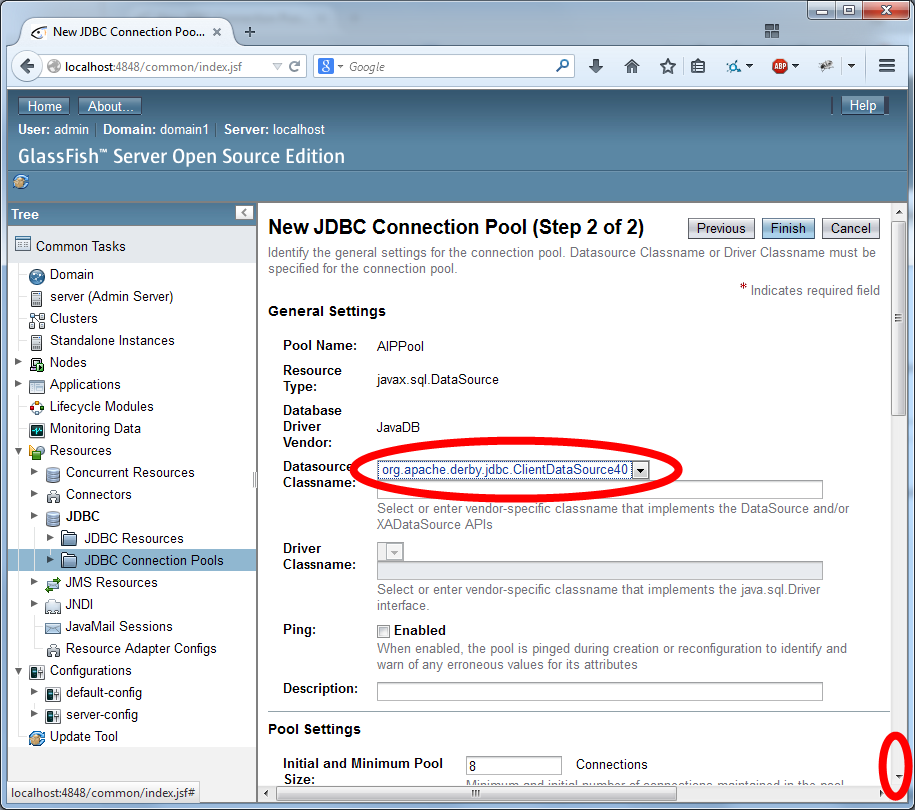Open the Help button in the header
This screenshot has height=810, width=915.
point(862,106)
